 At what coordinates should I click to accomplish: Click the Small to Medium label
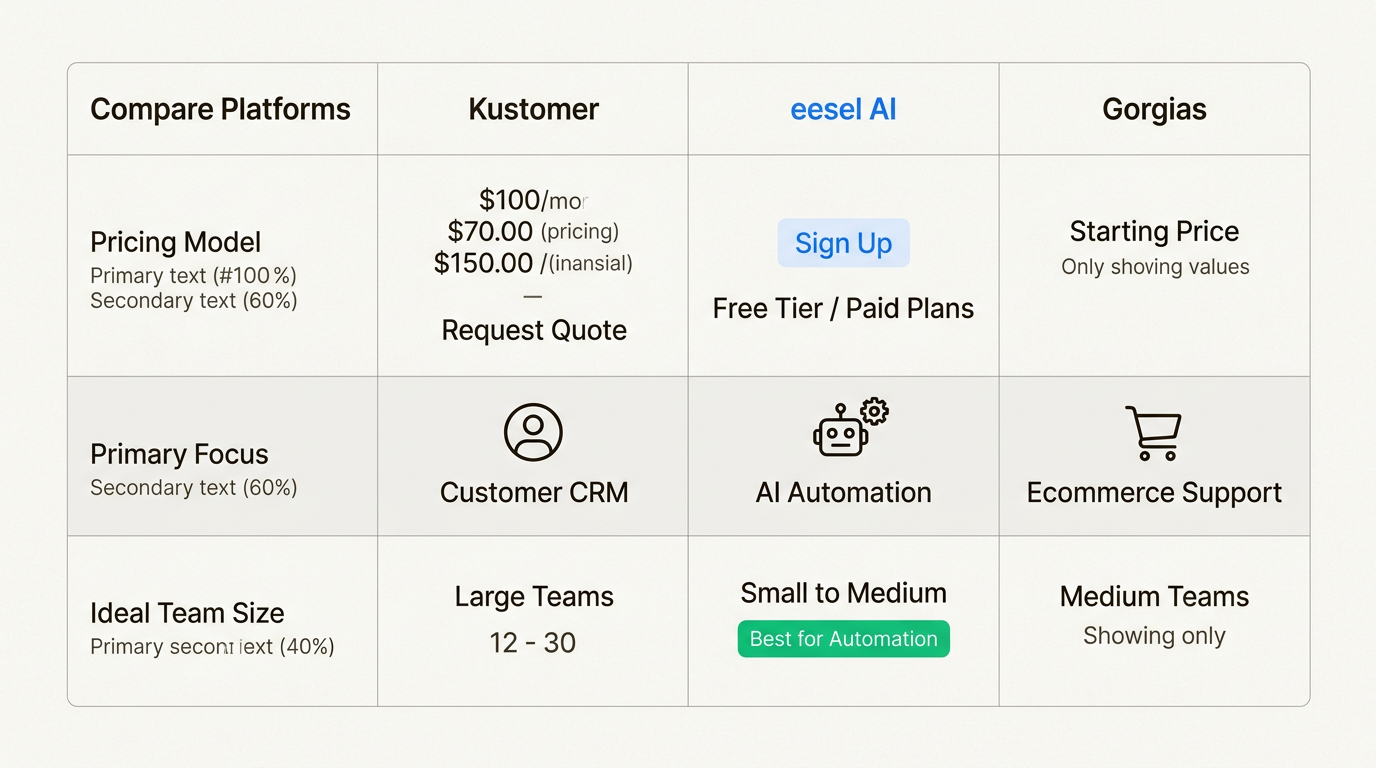(843, 593)
